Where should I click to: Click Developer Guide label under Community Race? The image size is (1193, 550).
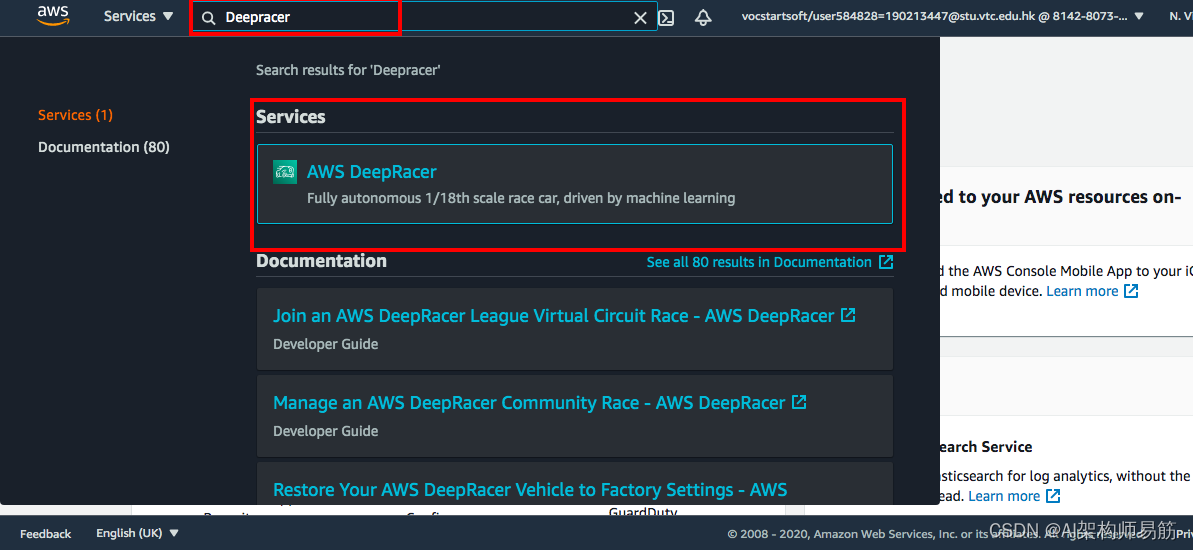[x=326, y=431]
